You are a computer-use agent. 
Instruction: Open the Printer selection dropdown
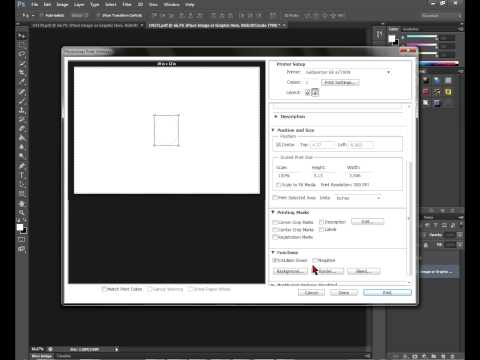(x=348, y=72)
